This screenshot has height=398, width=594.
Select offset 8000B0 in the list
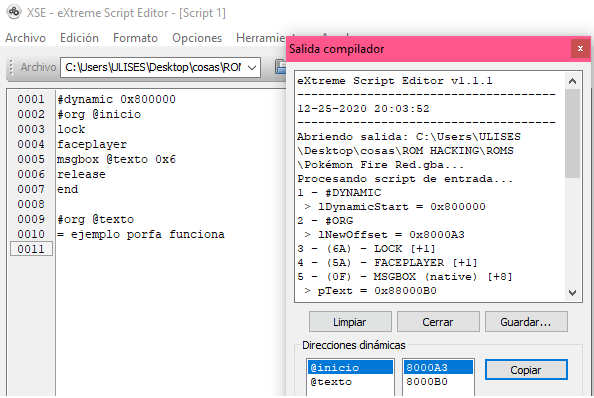(x=438, y=381)
